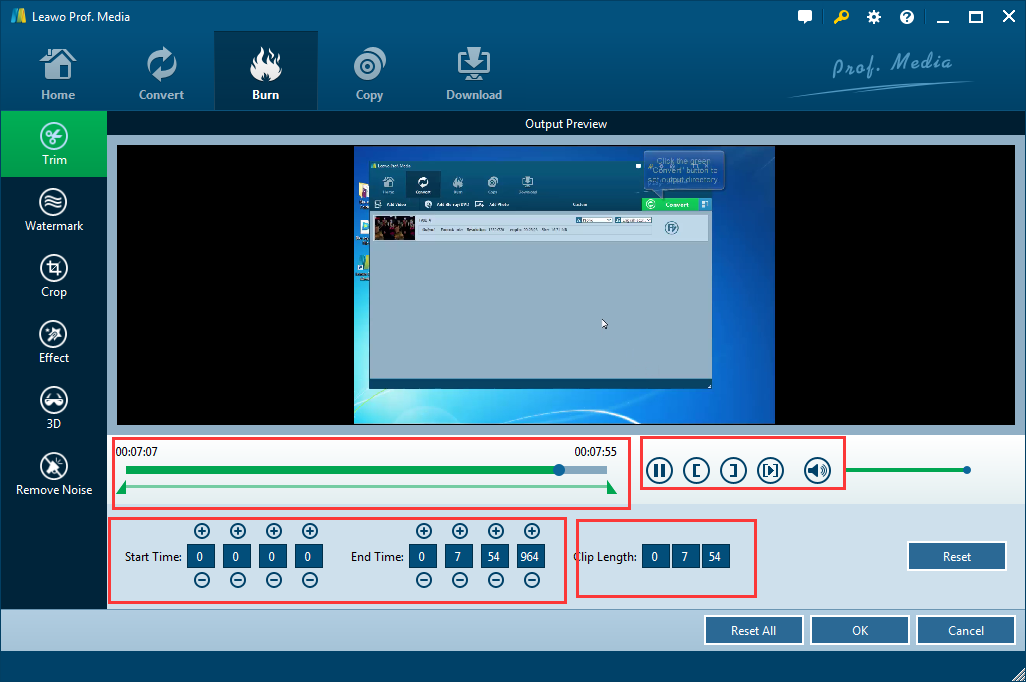
Task: Click the playback progress slider knob
Action: (559, 470)
